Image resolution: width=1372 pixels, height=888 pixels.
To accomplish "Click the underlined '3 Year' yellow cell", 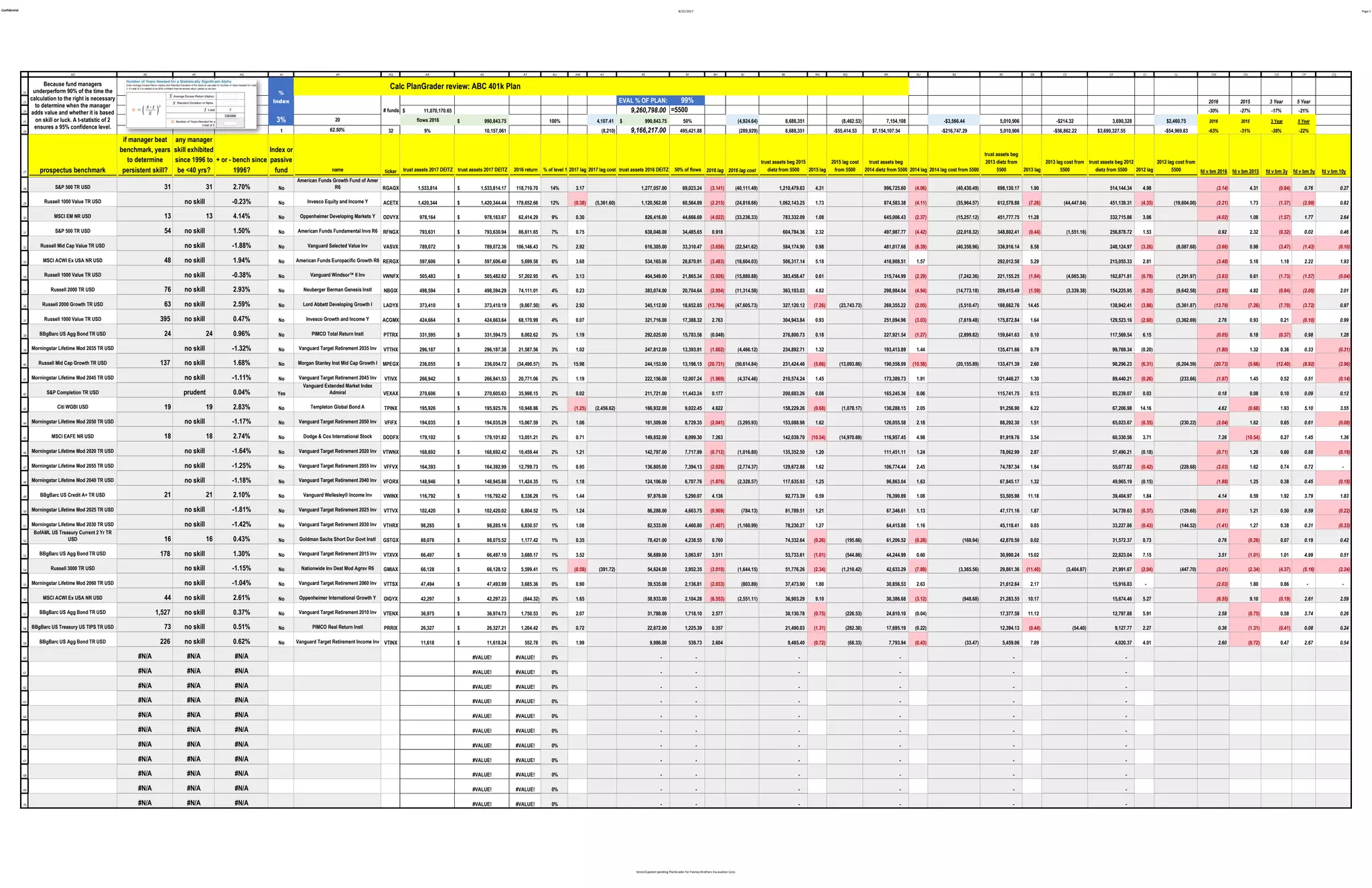I will [1277, 121].
